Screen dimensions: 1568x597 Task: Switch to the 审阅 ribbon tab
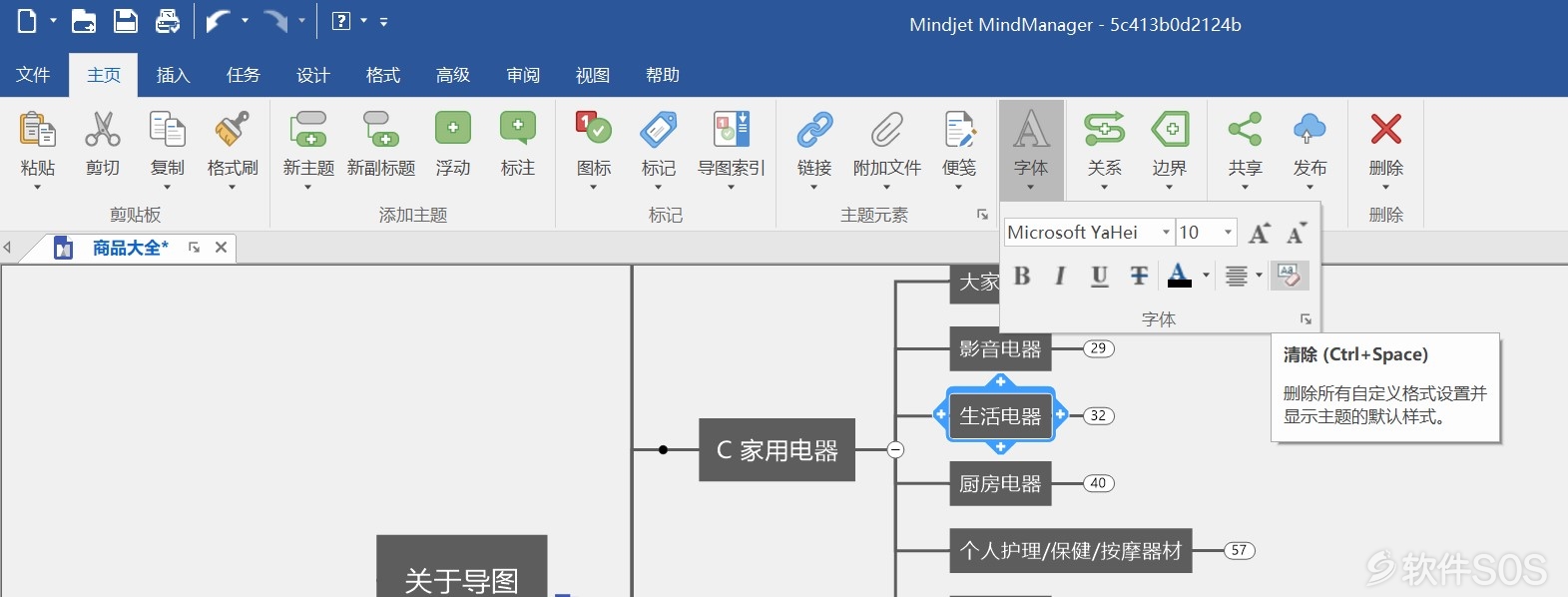522,75
